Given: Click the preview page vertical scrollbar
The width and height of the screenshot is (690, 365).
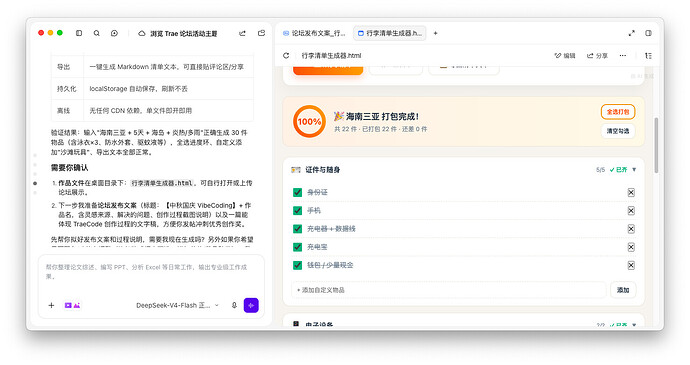Looking at the screenshot, I should tap(656, 145).
